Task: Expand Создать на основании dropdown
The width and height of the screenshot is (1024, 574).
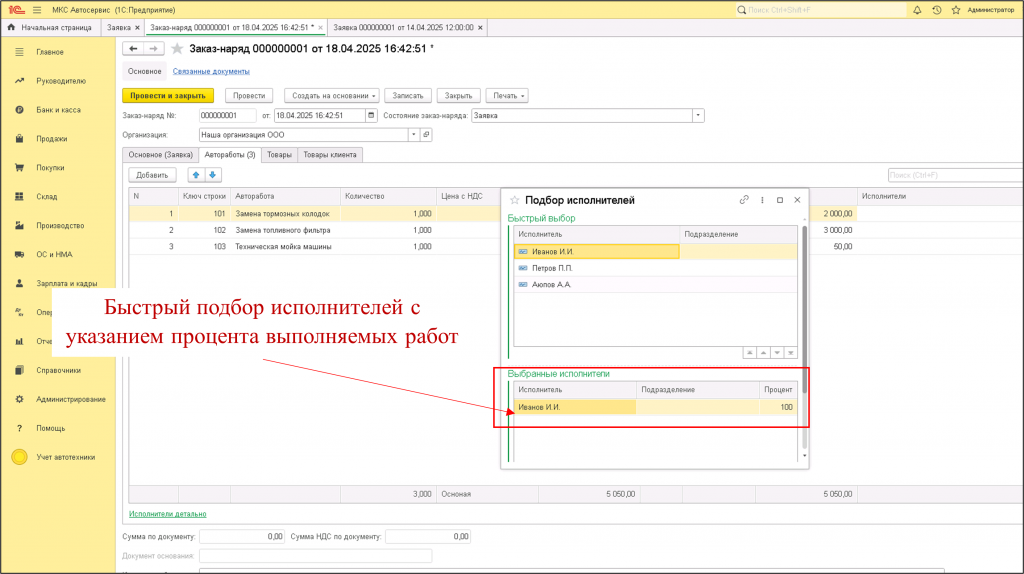Action: (x=332, y=95)
